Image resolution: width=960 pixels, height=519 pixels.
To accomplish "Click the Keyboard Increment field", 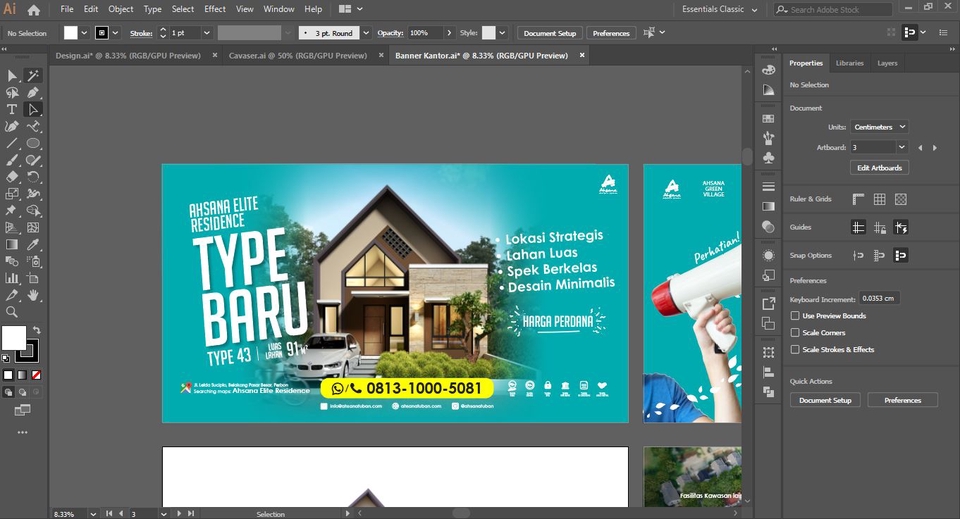I will (879, 299).
